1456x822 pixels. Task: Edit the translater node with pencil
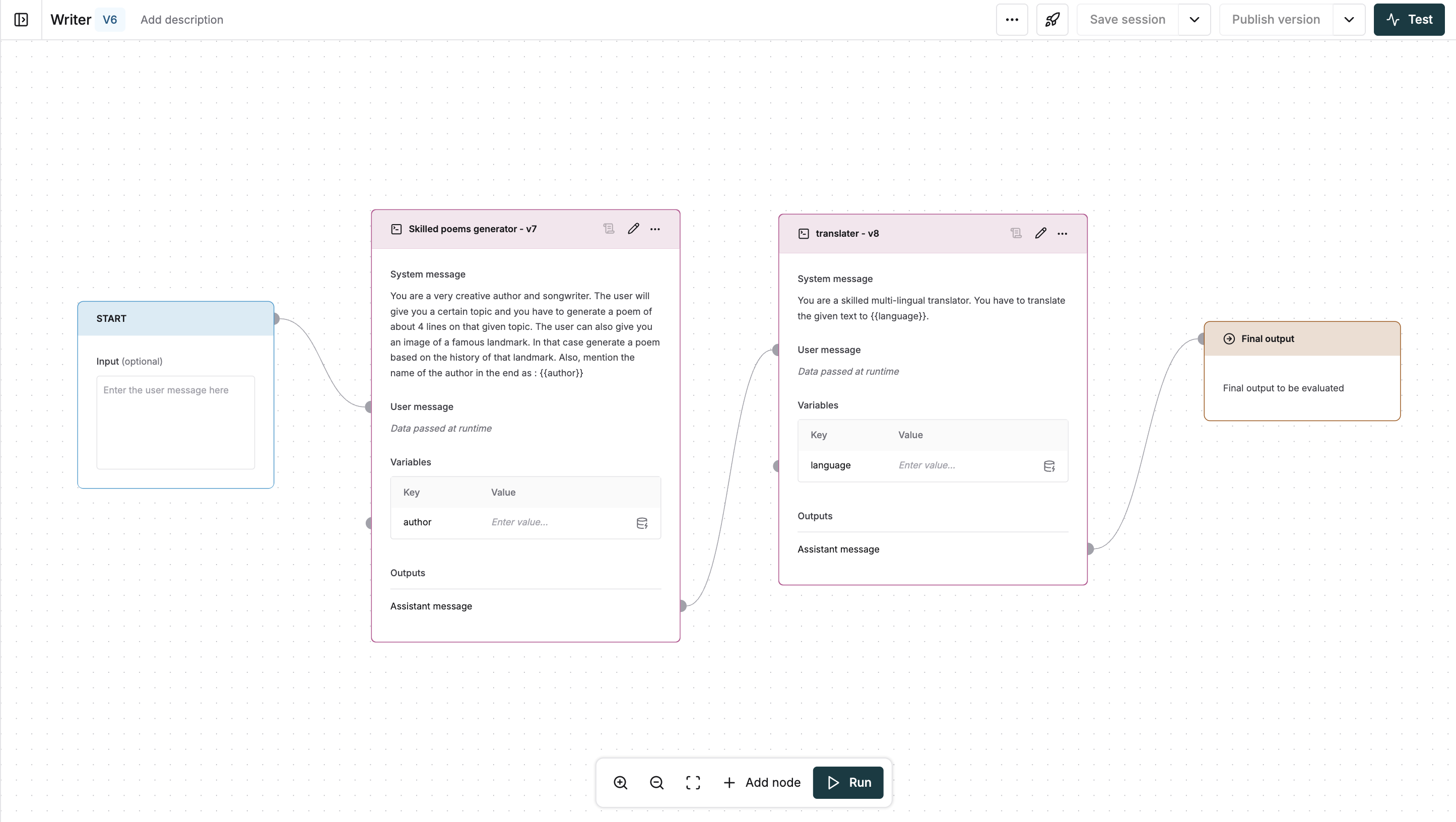coord(1040,233)
